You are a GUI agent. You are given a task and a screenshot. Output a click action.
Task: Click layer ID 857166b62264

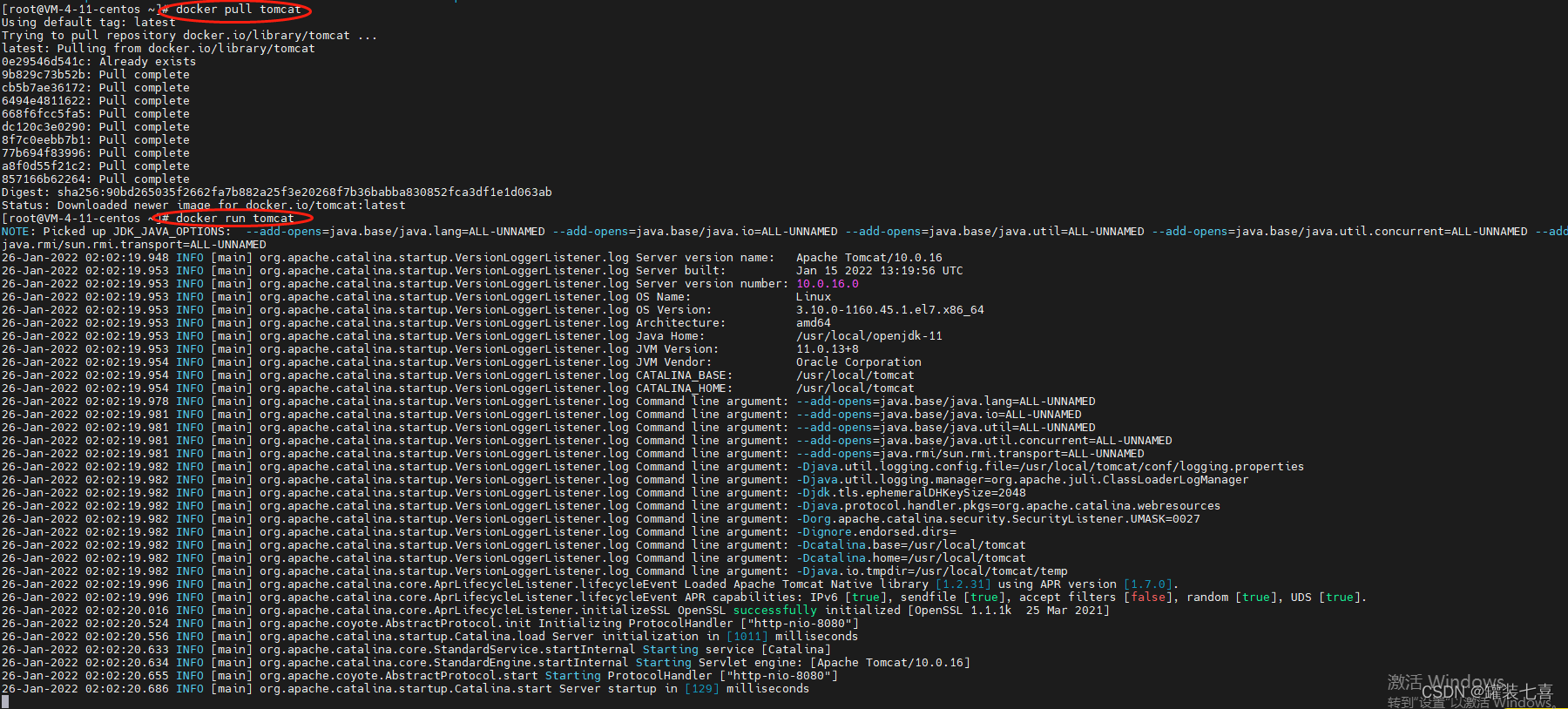pos(44,179)
